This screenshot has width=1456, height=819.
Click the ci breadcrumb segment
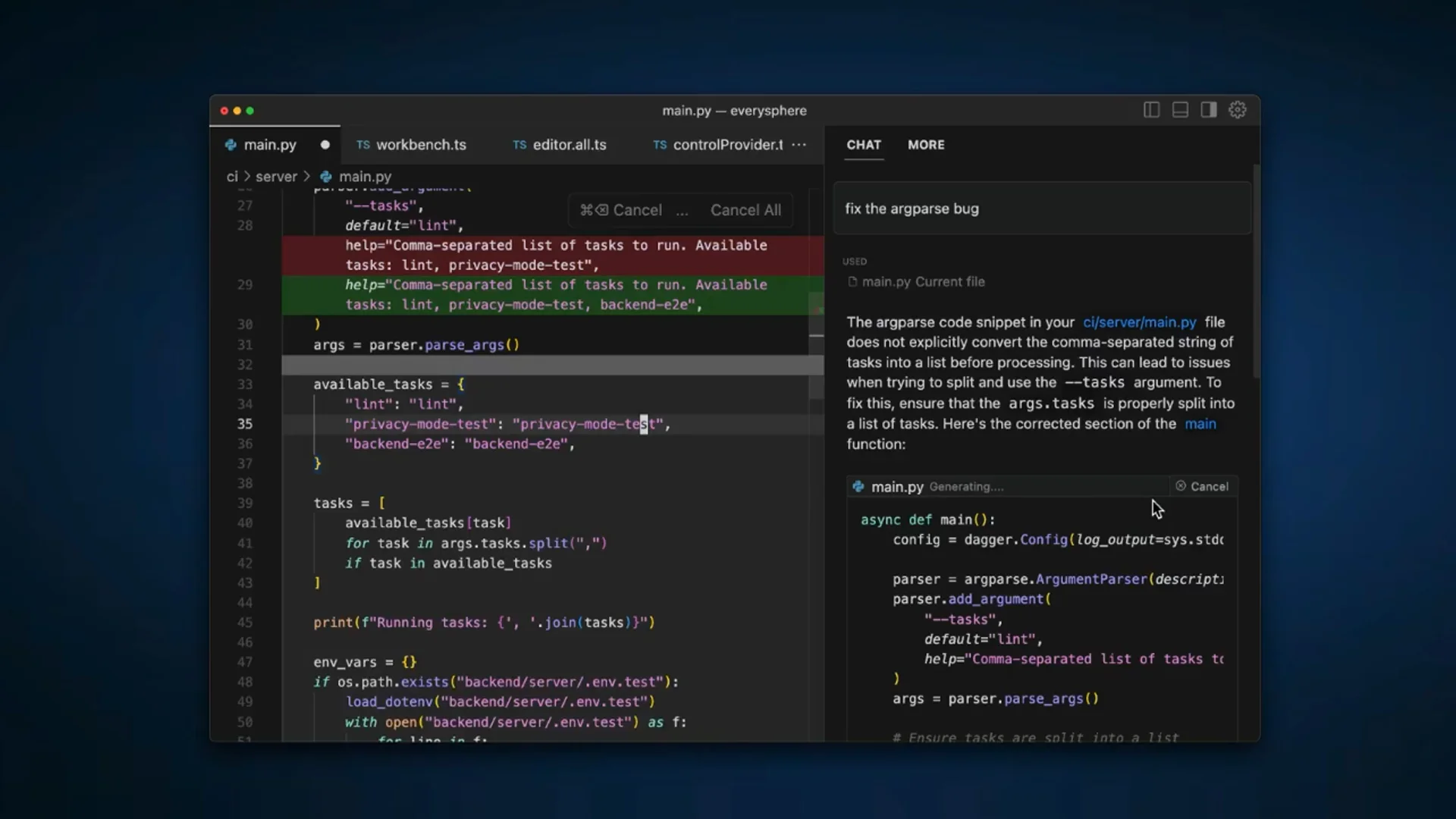pos(232,177)
